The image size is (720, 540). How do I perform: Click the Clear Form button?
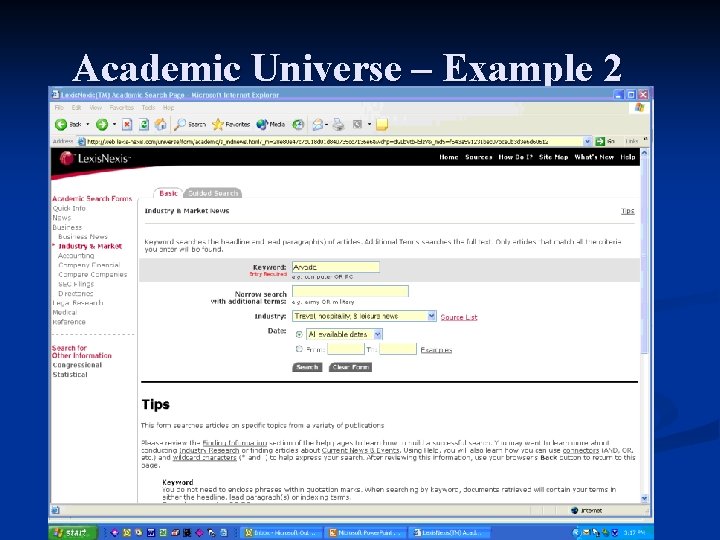pos(350,367)
